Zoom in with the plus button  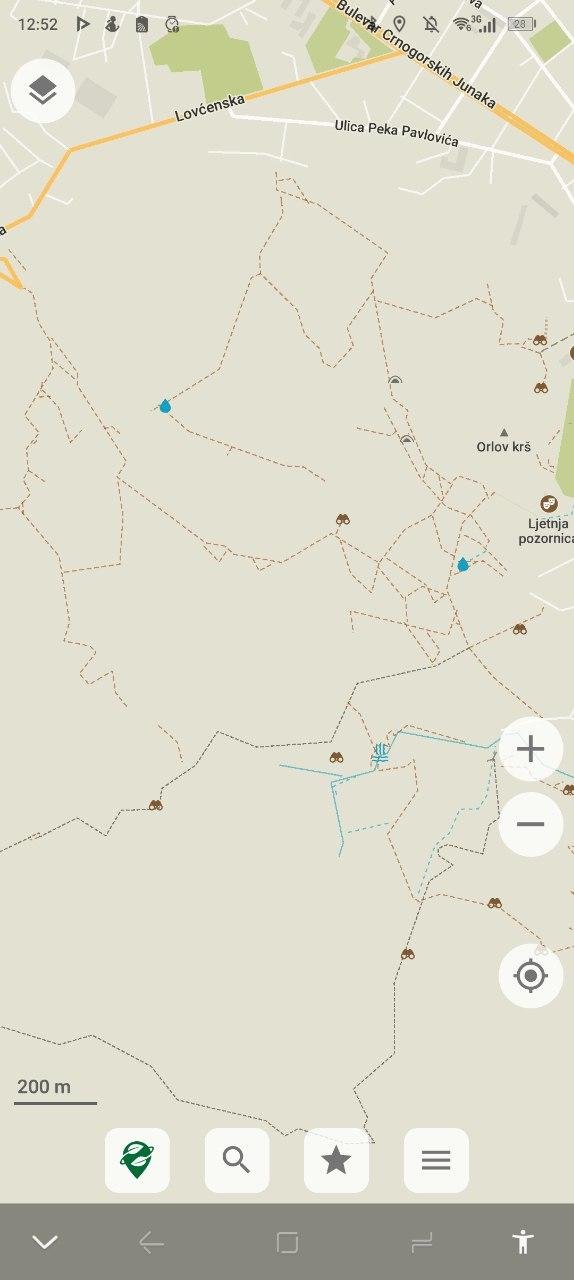click(530, 748)
